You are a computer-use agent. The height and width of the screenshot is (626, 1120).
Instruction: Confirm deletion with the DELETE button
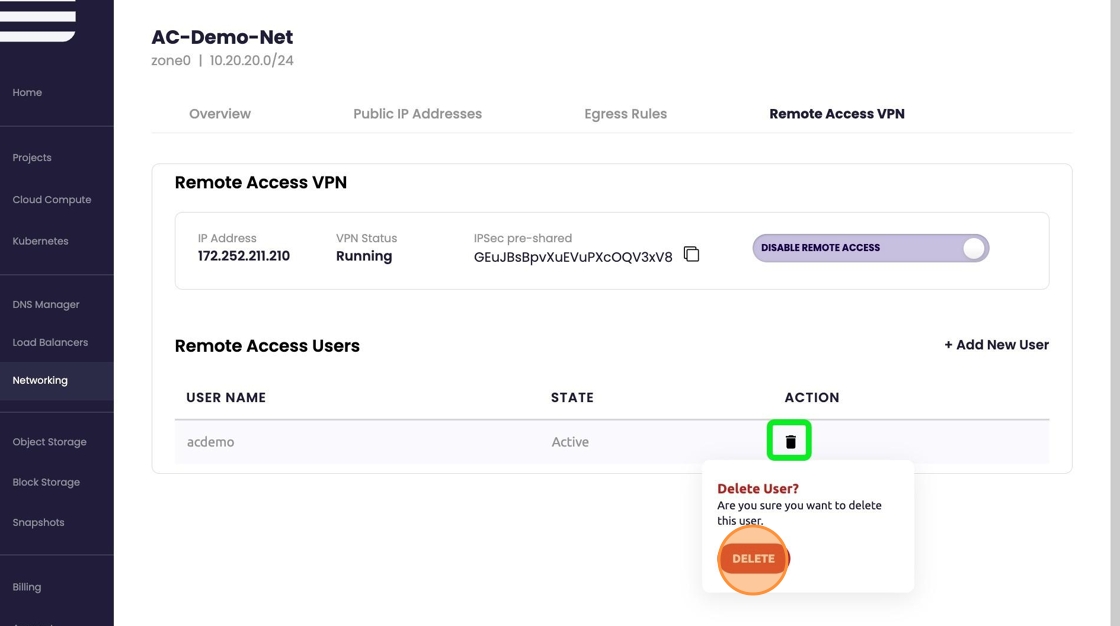pos(753,559)
